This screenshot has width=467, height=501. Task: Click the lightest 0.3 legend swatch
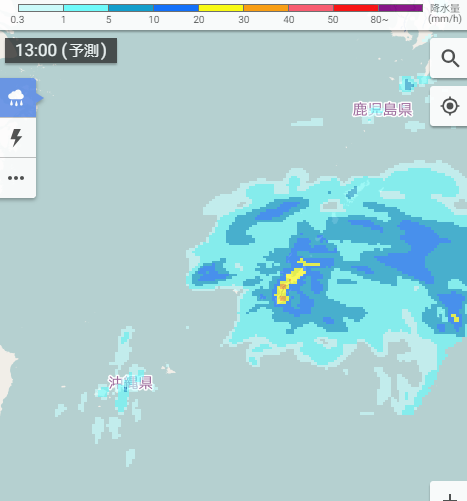click(41, 8)
